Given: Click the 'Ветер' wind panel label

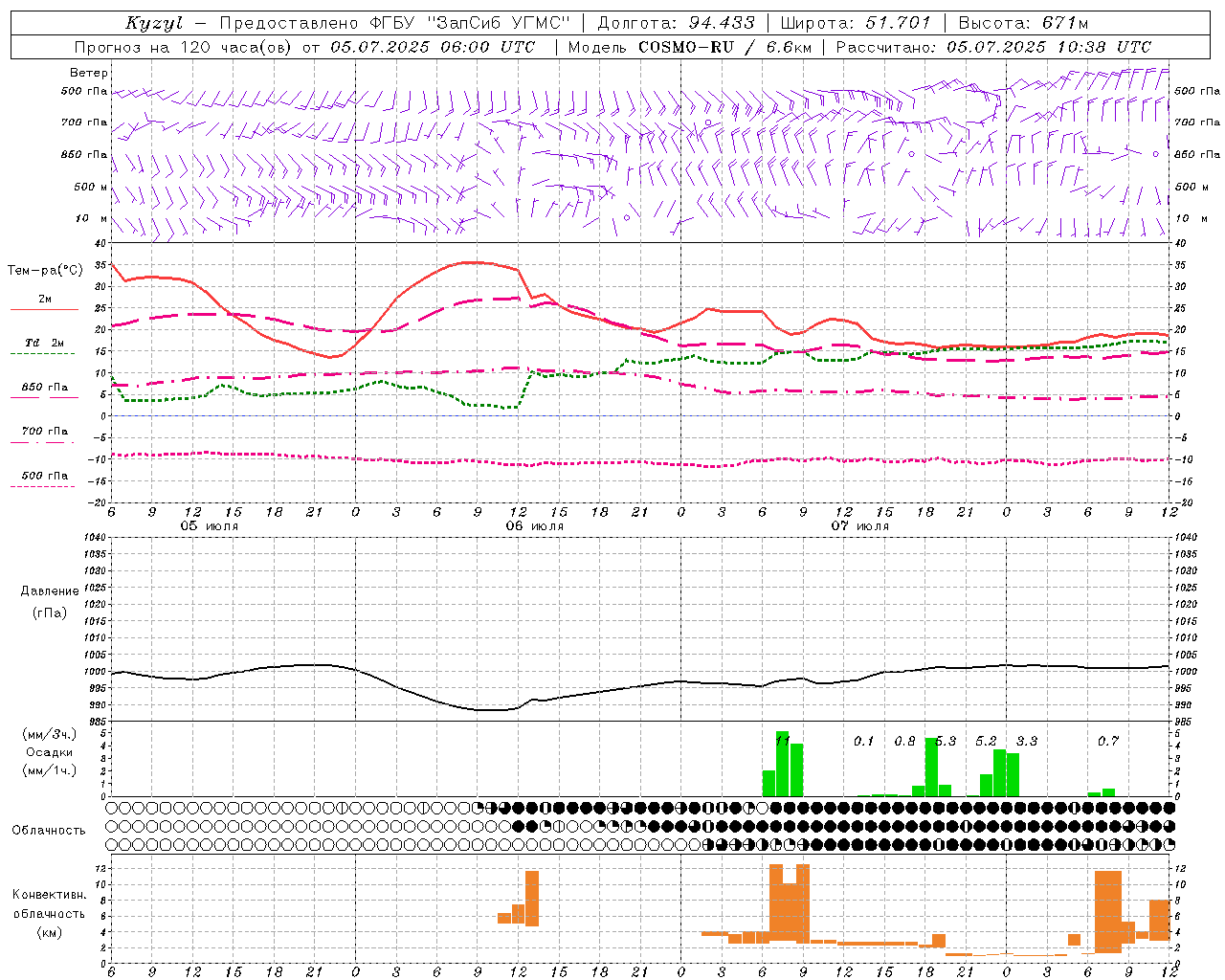Looking at the screenshot, I should 88,73.
